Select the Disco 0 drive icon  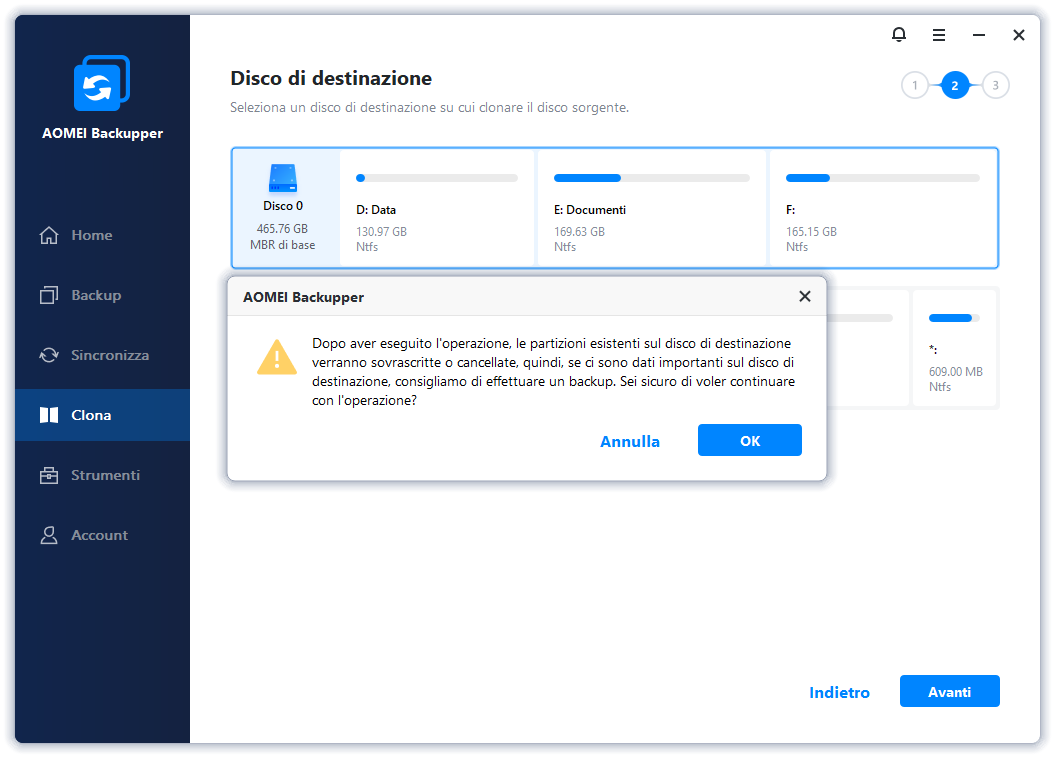[x=283, y=178]
